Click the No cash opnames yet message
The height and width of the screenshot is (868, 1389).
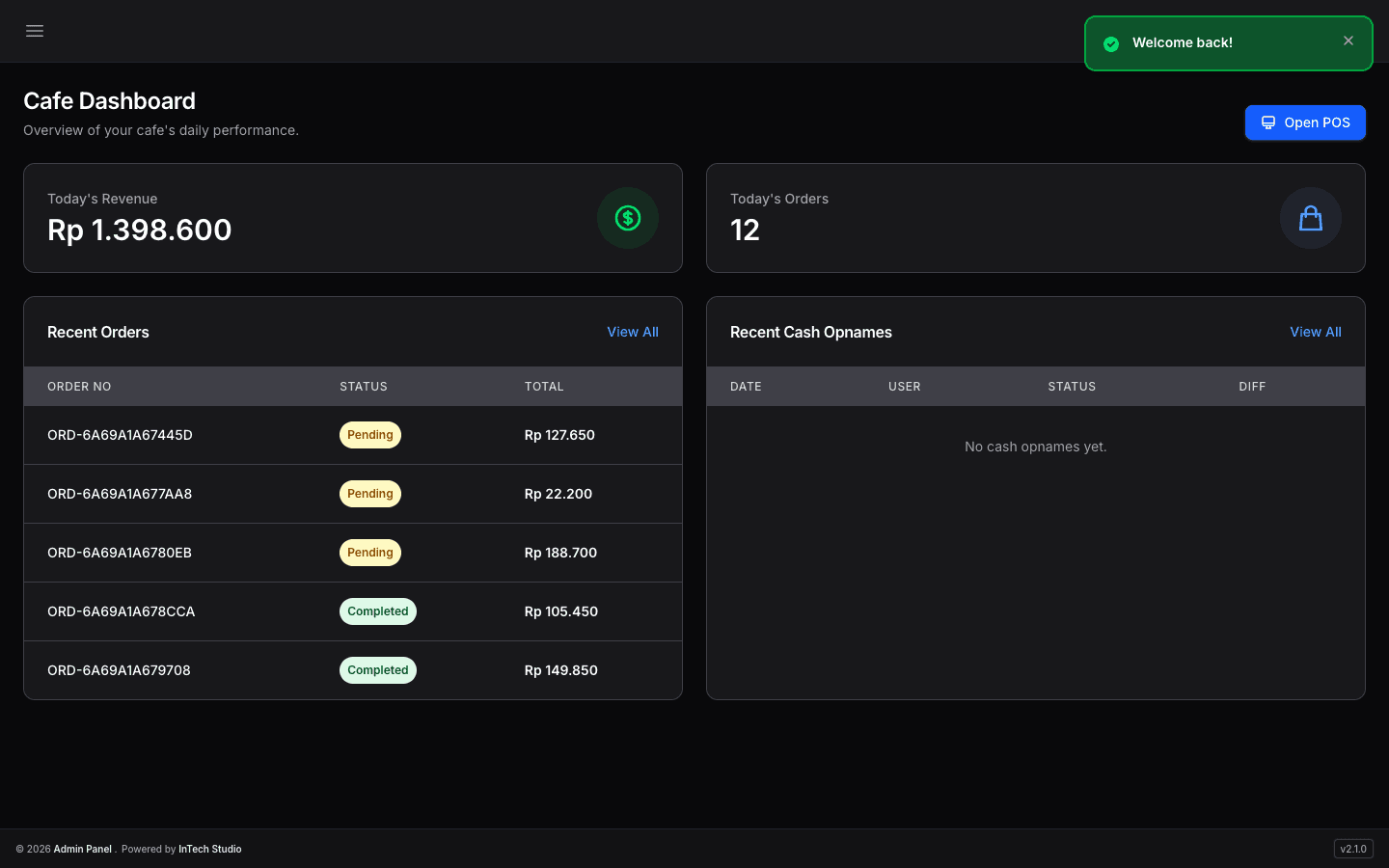[x=1036, y=447]
